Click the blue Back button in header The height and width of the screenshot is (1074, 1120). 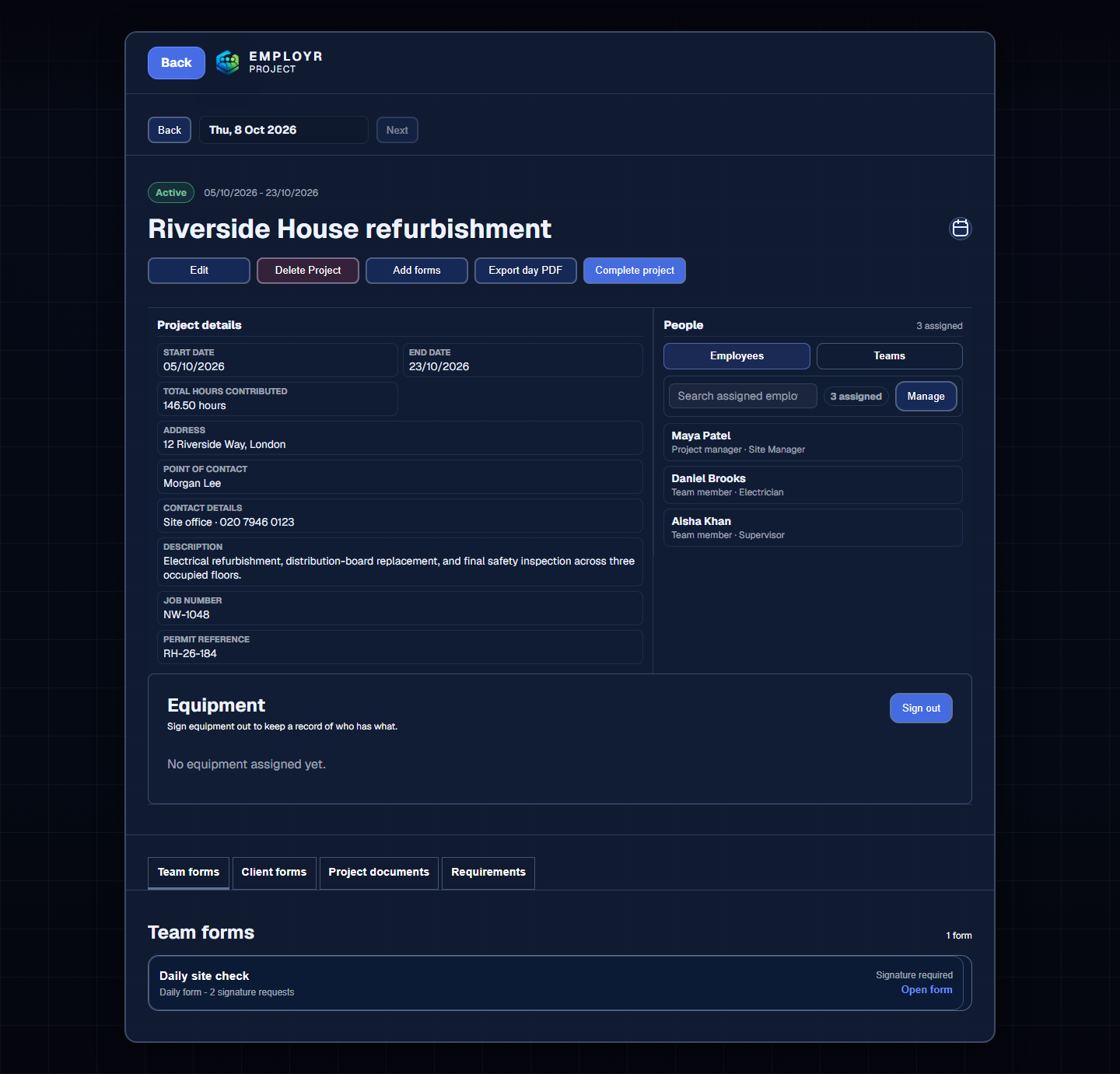(x=177, y=63)
